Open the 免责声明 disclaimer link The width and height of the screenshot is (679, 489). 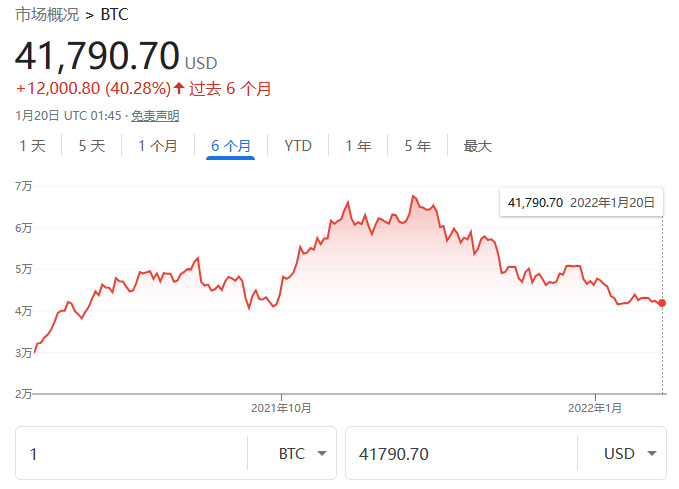155,116
